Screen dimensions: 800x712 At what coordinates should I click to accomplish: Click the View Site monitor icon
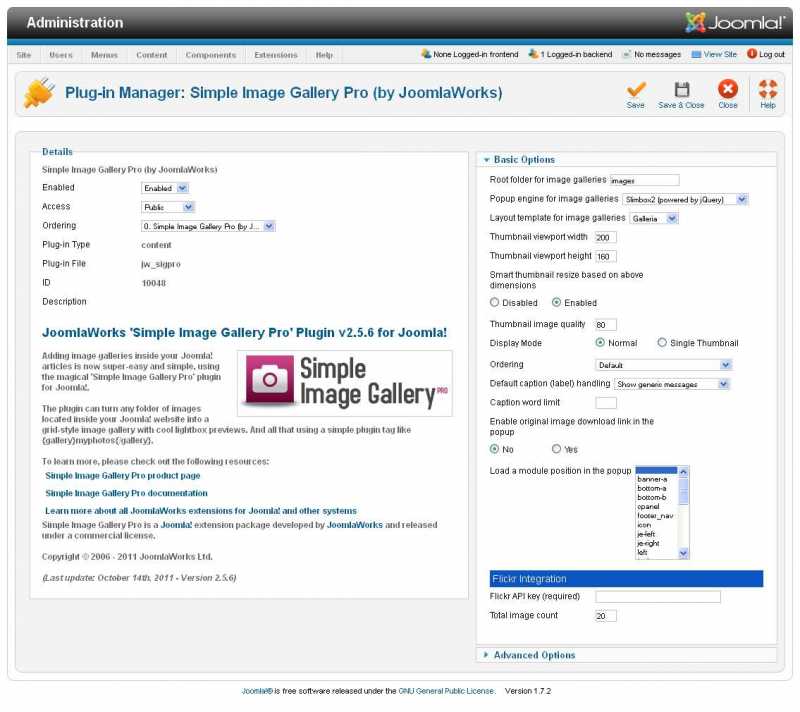pos(696,54)
